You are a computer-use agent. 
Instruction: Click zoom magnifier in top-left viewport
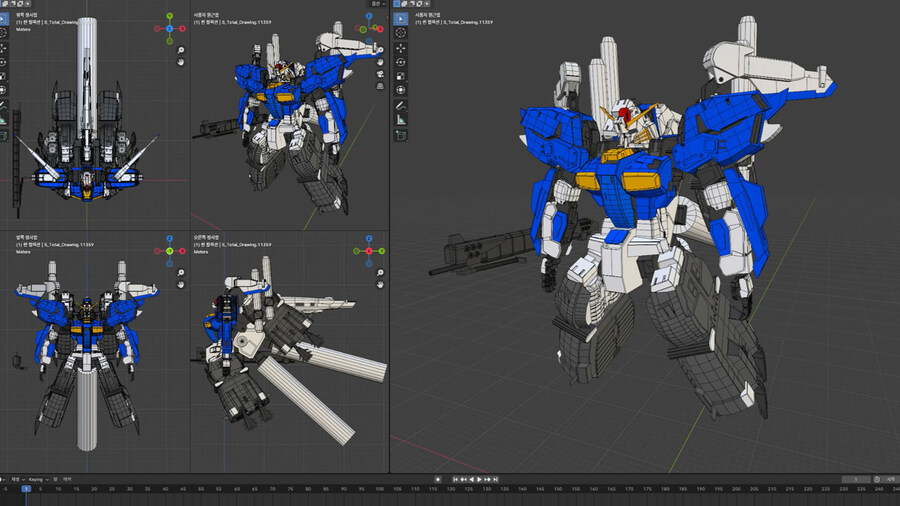coord(181,50)
